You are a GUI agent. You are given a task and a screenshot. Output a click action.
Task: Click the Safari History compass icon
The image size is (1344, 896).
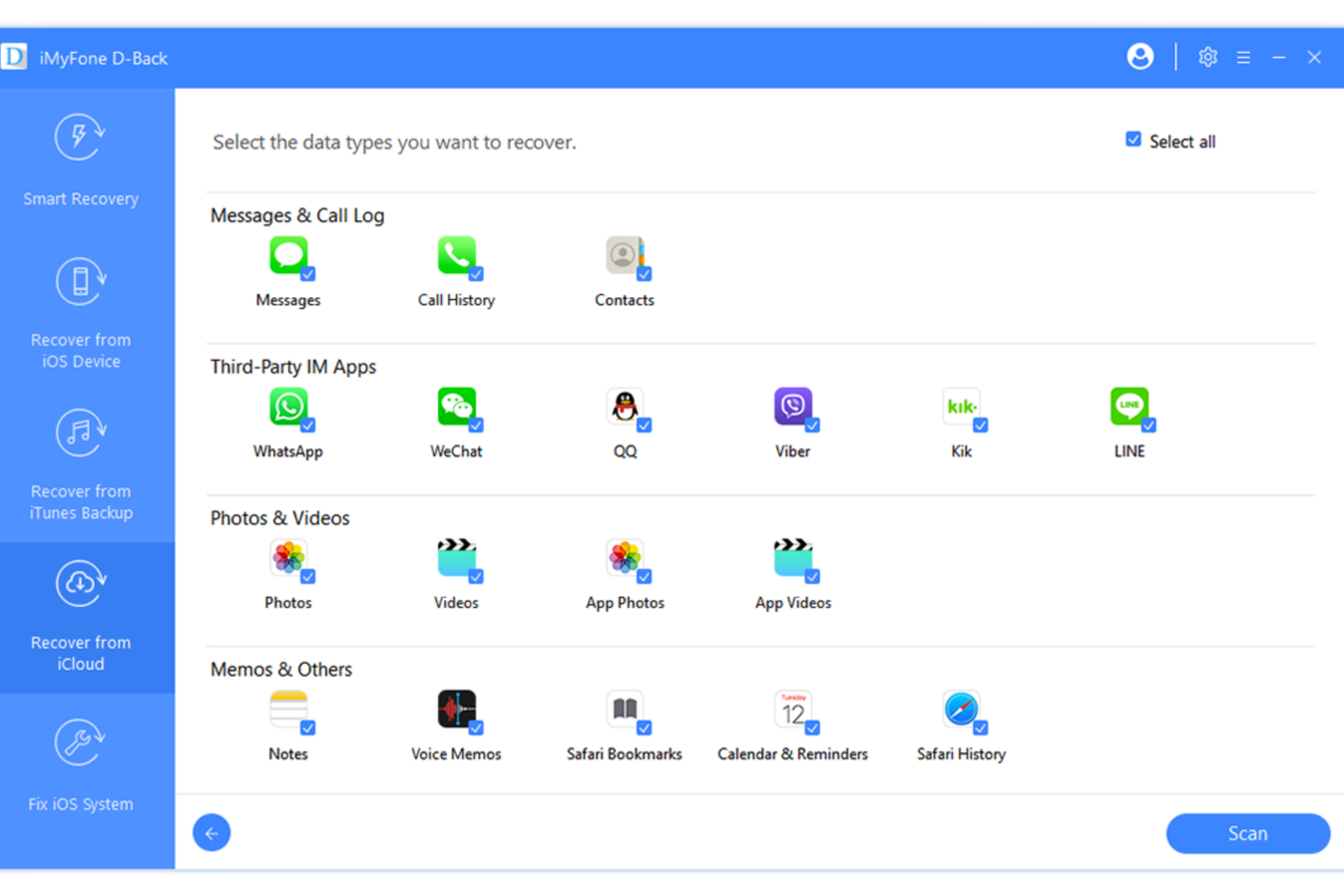(x=960, y=710)
